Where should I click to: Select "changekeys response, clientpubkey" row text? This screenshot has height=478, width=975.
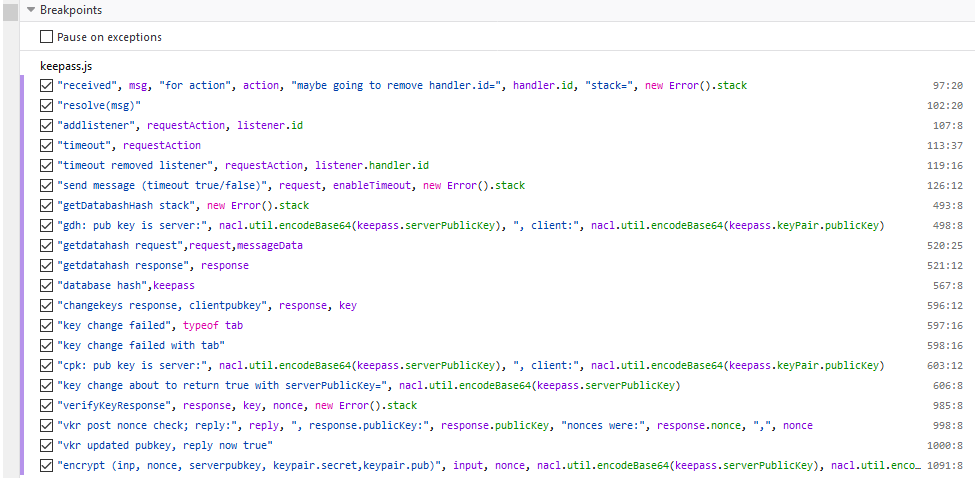click(207, 305)
